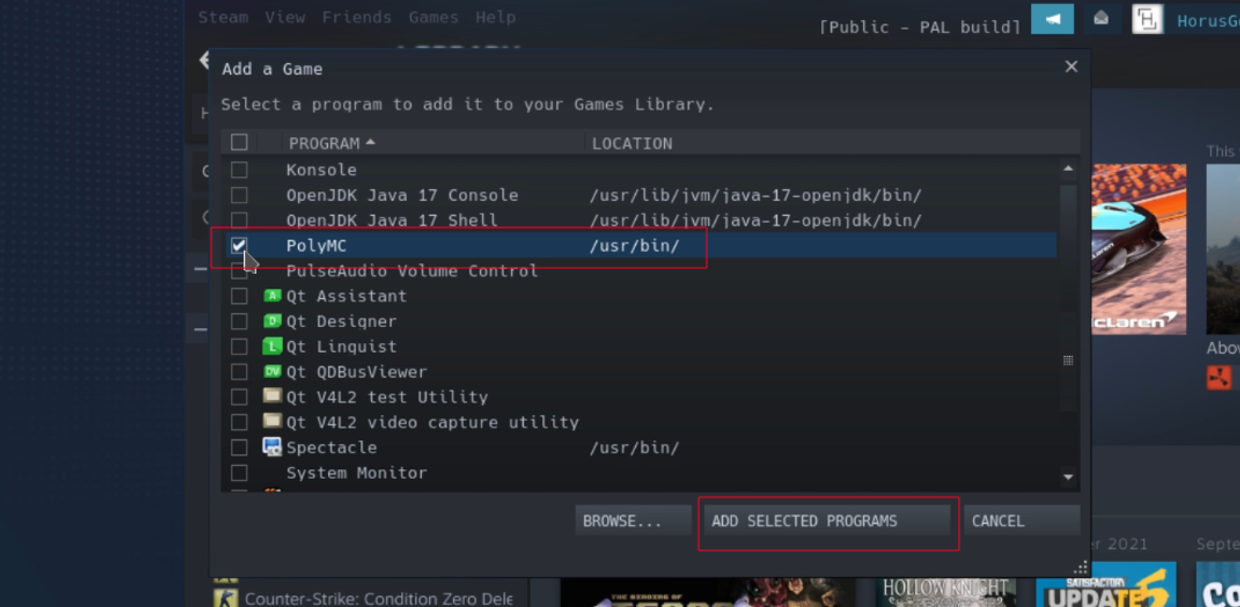Open the Friends menu
The image size is (1240, 607).
pos(357,17)
